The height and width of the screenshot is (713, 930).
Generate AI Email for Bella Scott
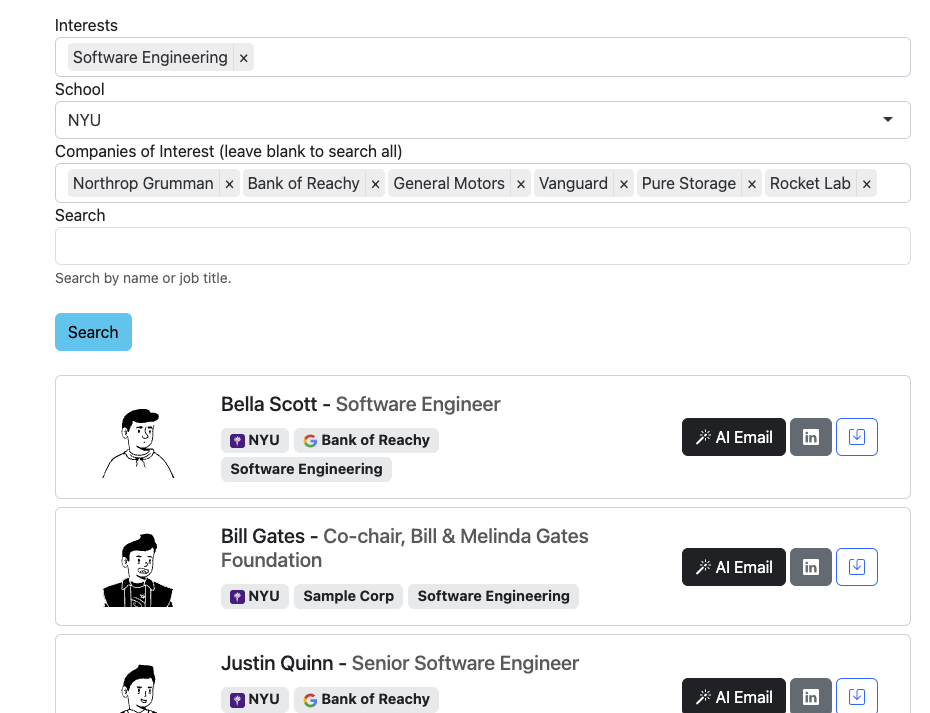(734, 437)
